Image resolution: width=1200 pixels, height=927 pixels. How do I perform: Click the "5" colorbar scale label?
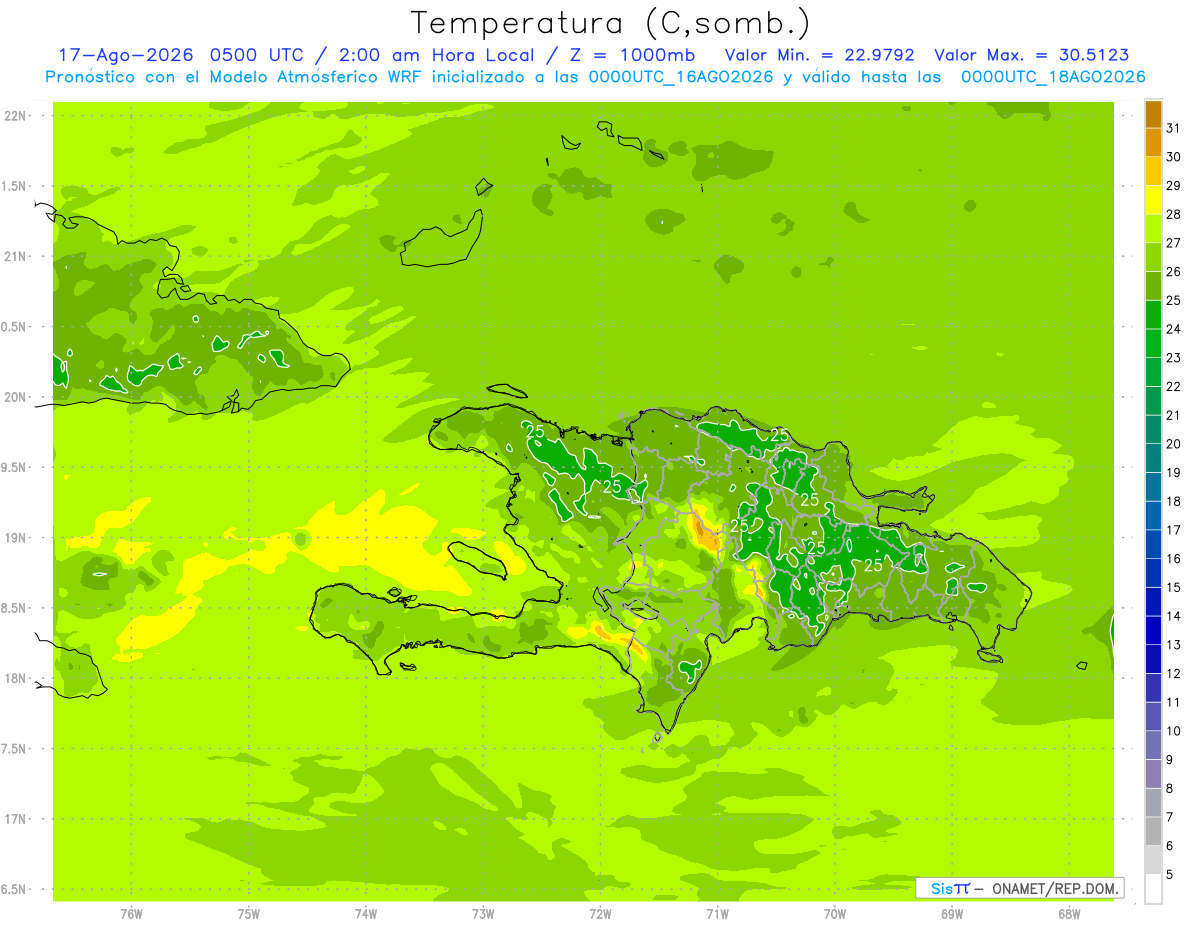[x=1171, y=874]
